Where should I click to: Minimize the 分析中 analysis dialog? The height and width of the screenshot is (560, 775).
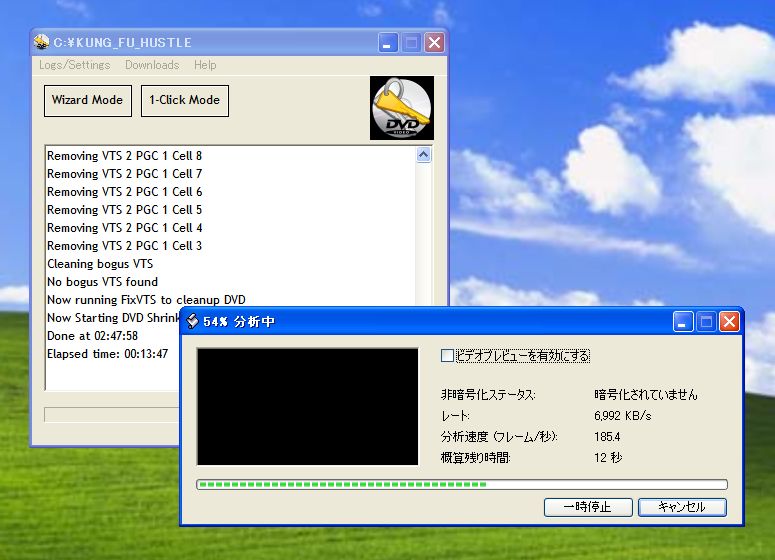click(683, 322)
